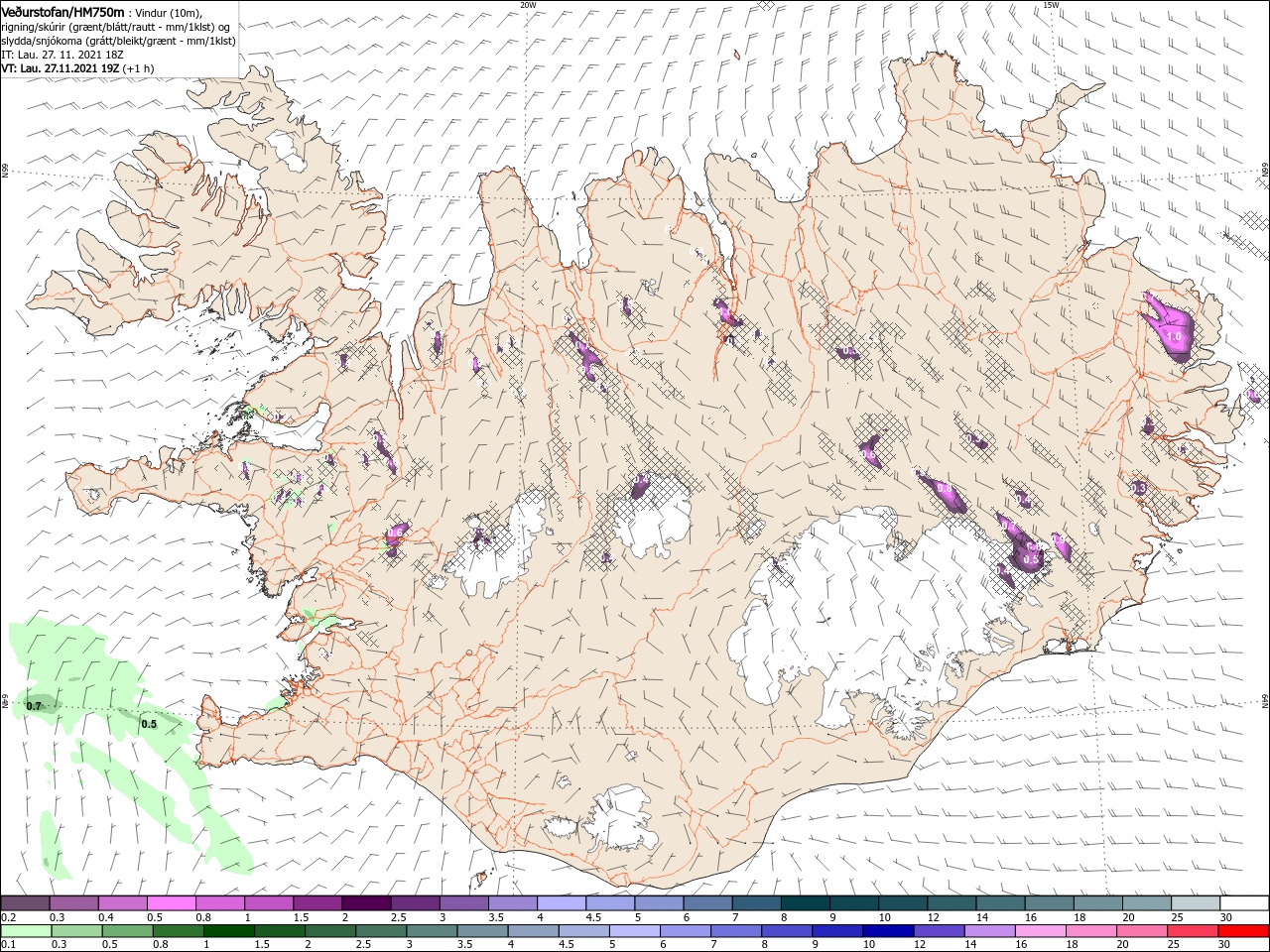Pick the pale green swatch above 0.1
The height and width of the screenshot is (952, 1270).
click(x=25, y=931)
